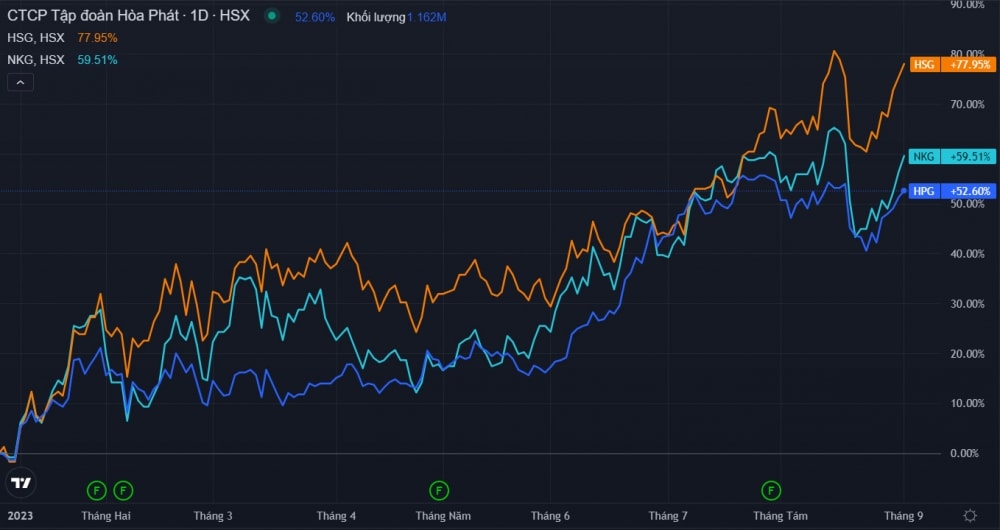Image resolution: width=1000 pixels, height=530 pixels.
Task: Click the 70.00% level on price scale
Action: click(967, 105)
